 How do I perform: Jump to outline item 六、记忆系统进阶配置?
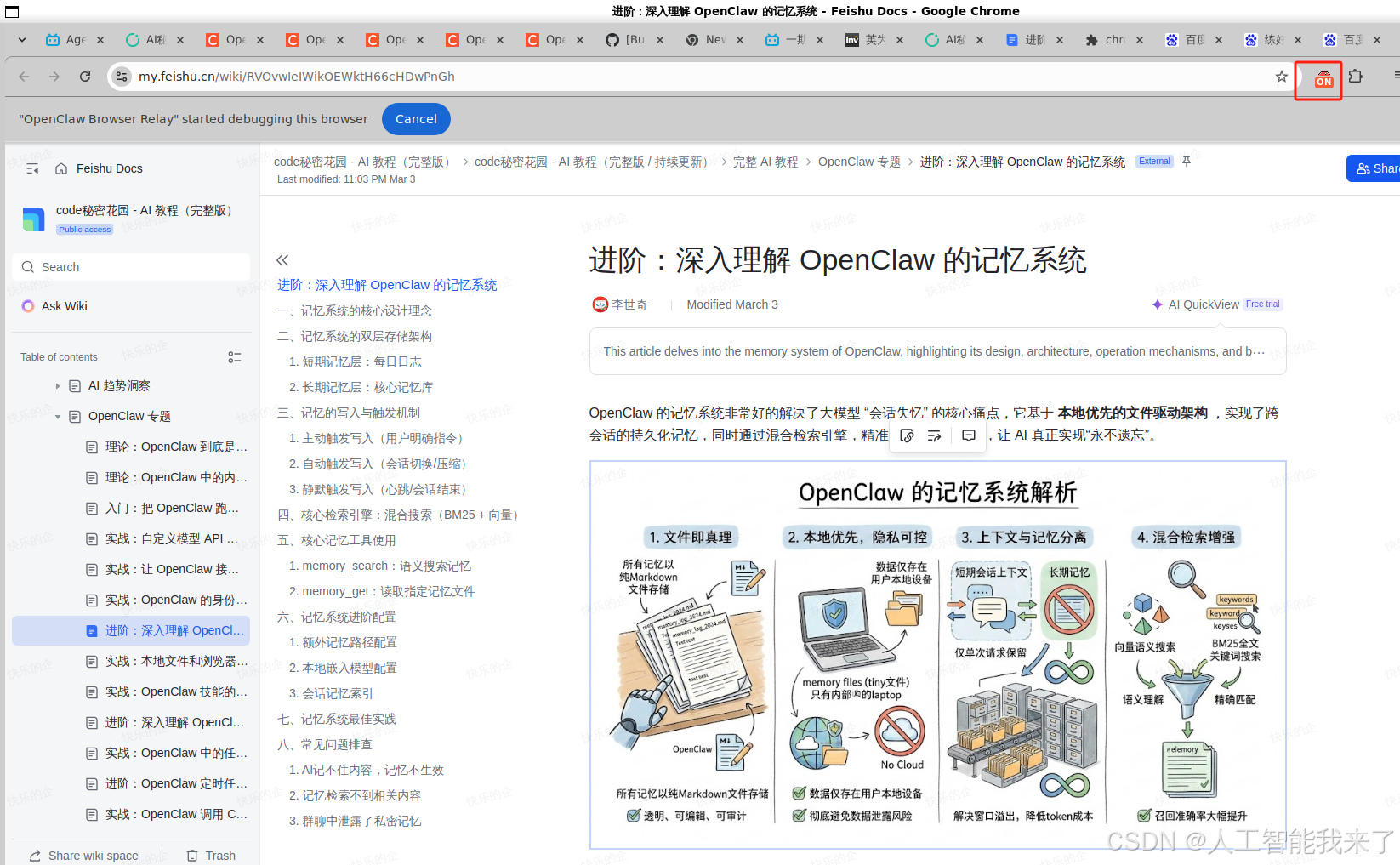click(x=337, y=617)
